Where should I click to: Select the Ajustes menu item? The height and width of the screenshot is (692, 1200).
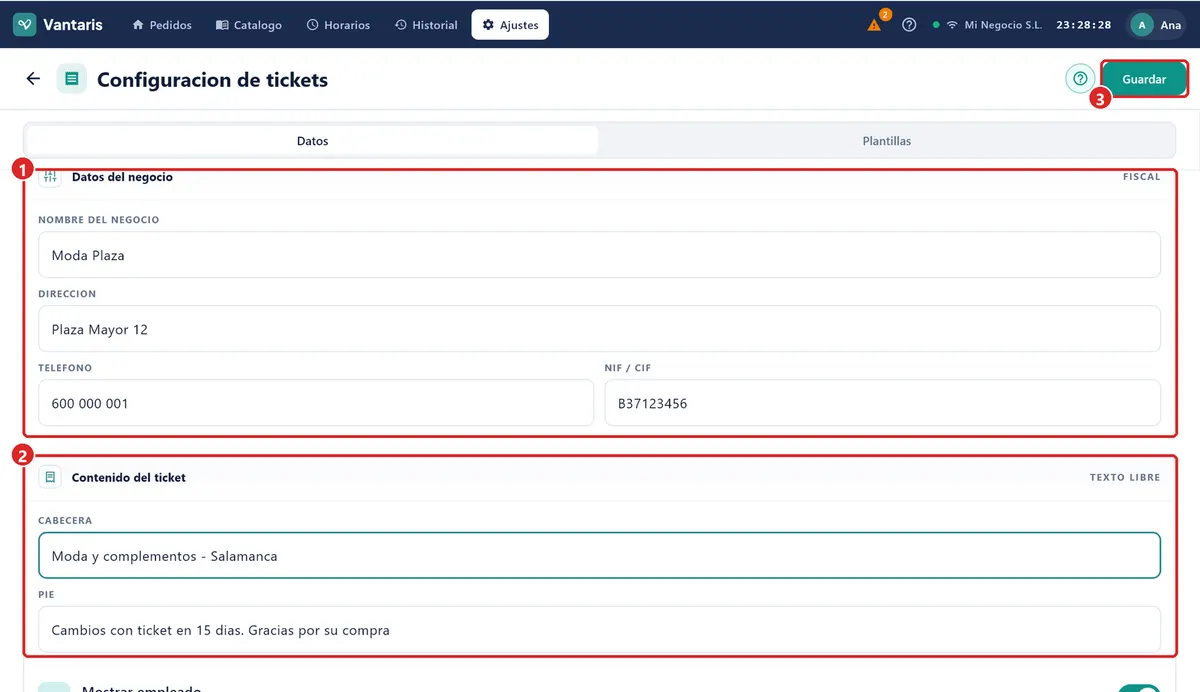[x=510, y=25]
